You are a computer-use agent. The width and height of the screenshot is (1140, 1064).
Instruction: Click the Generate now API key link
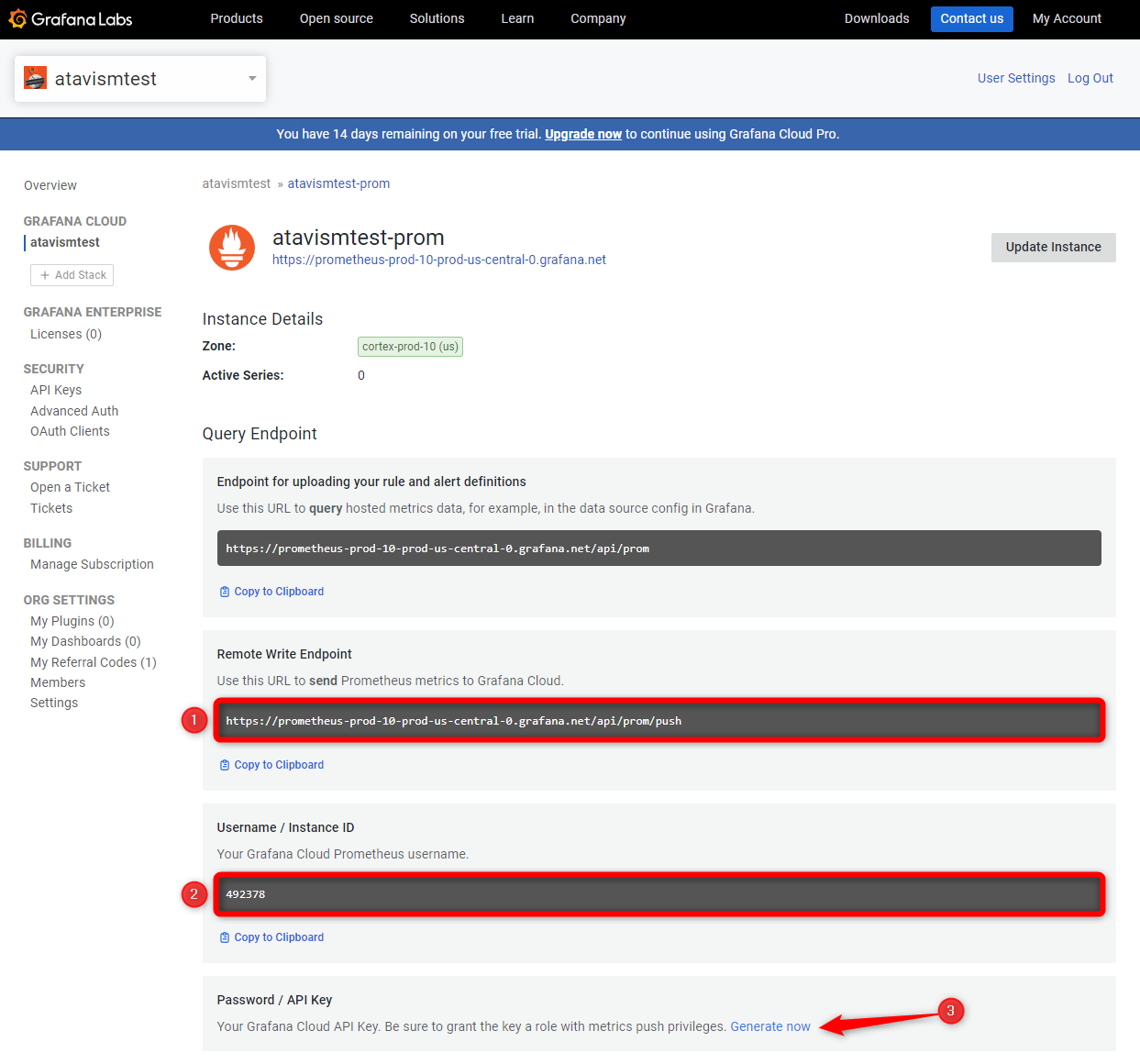pos(770,1026)
